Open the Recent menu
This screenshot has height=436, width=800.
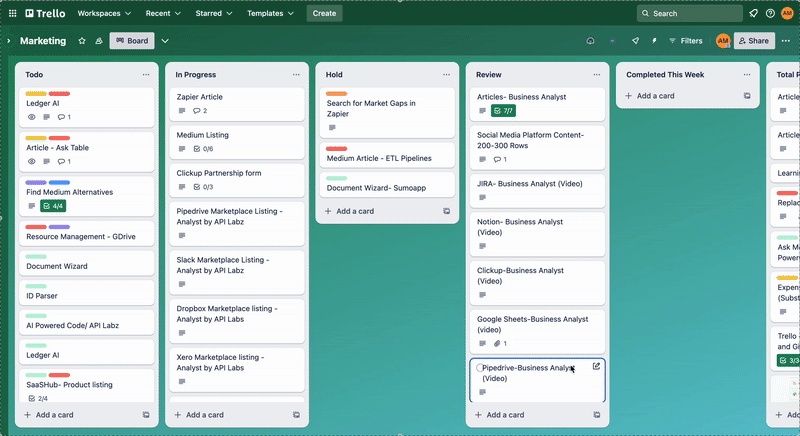[x=163, y=13]
